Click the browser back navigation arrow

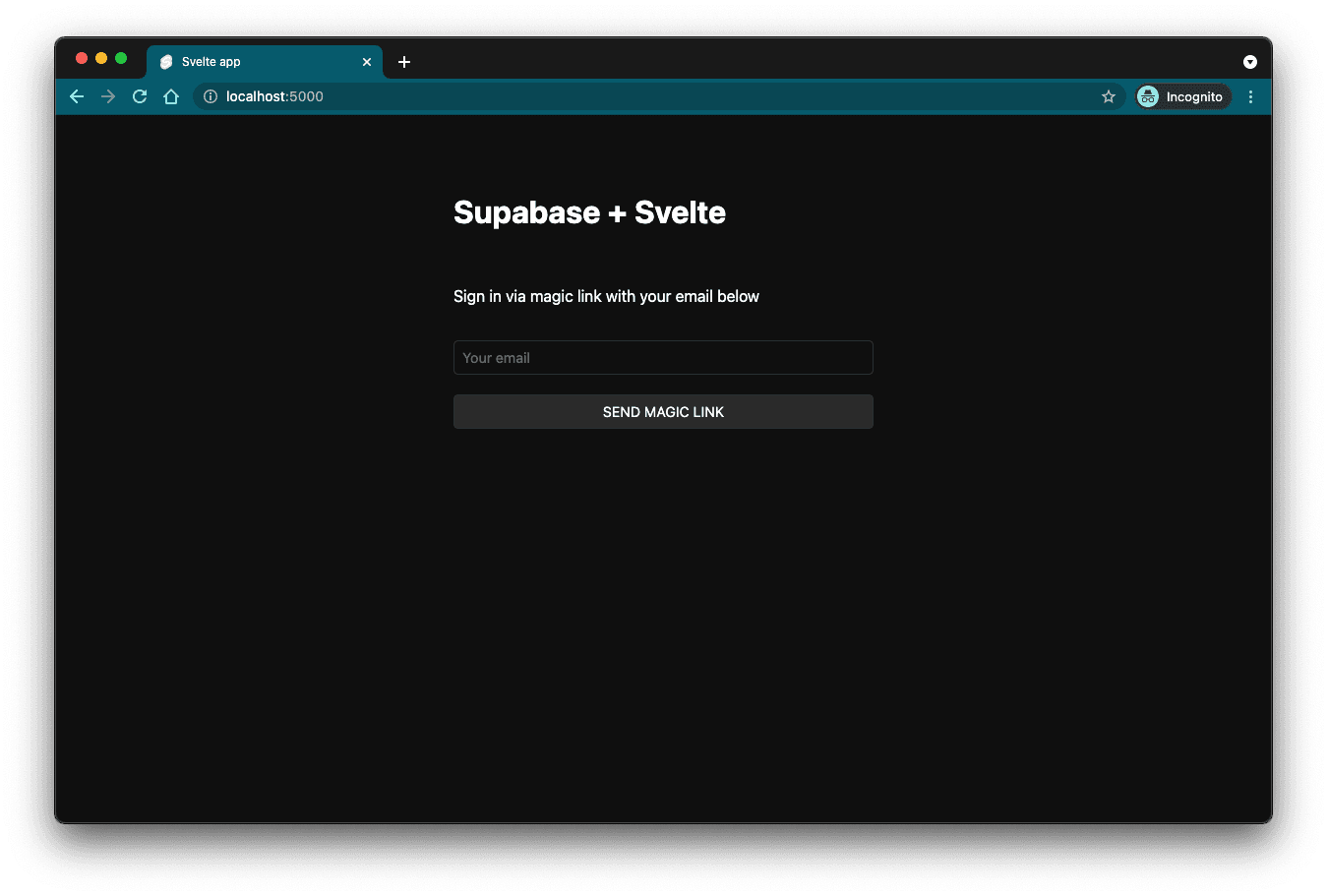[77, 96]
